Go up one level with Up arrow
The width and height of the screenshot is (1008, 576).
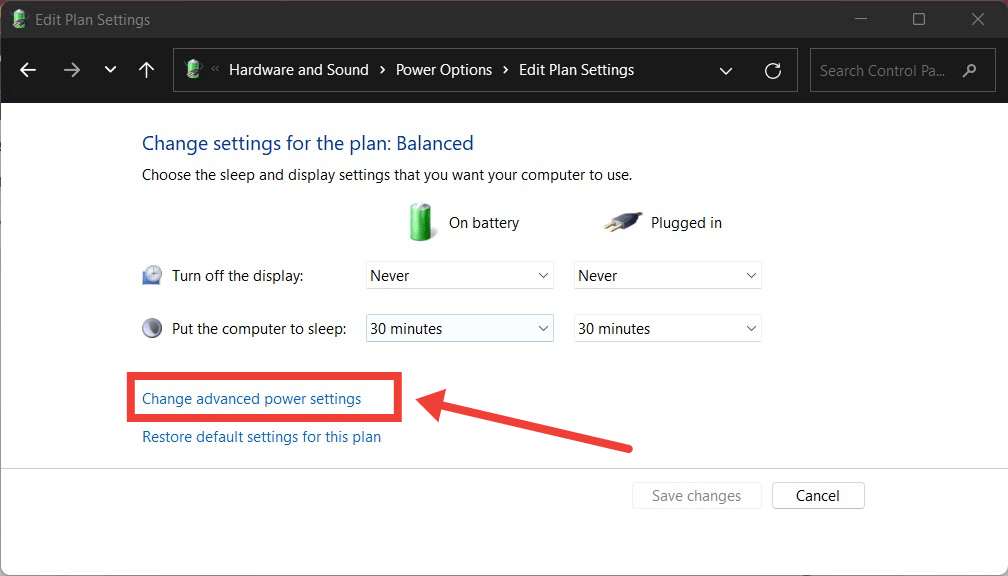tap(147, 70)
